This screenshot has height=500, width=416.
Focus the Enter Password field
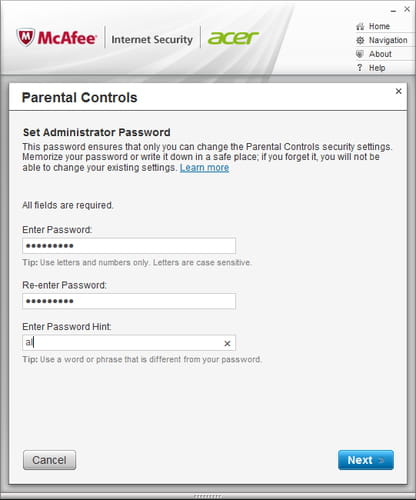(x=129, y=246)
